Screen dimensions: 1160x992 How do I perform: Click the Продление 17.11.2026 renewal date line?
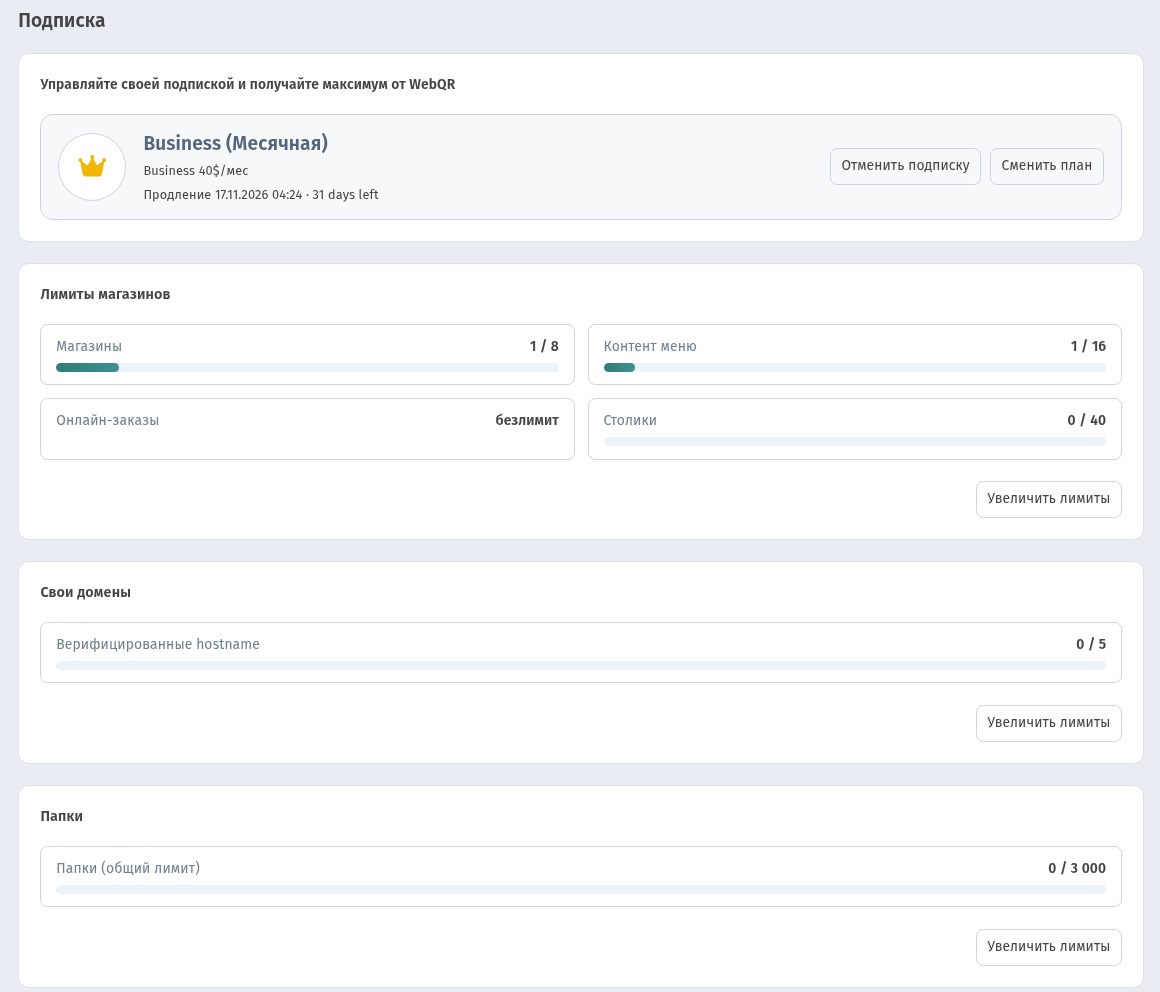[x=261, y=195]
